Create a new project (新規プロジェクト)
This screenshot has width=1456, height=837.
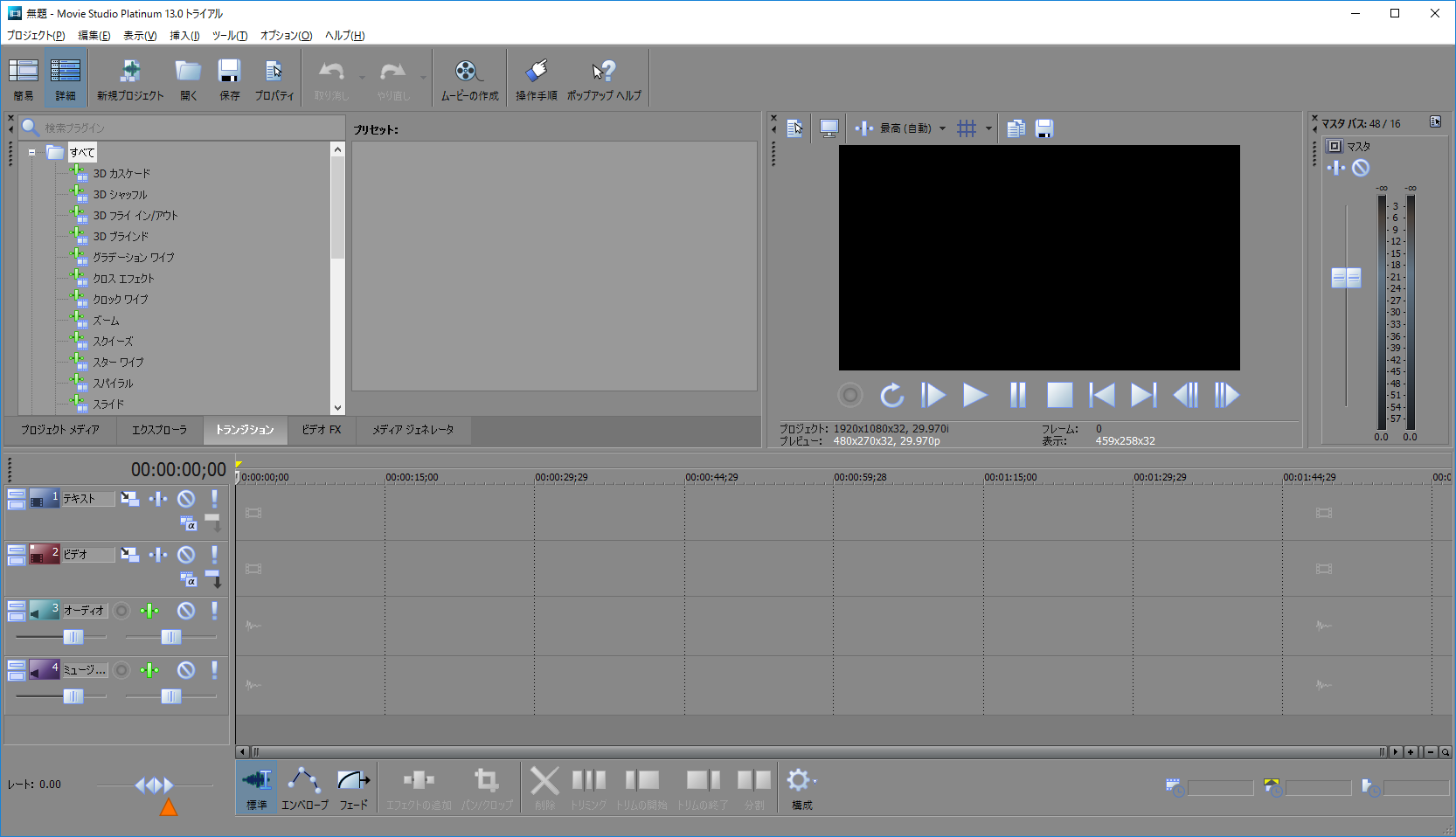tap(130, 79)
